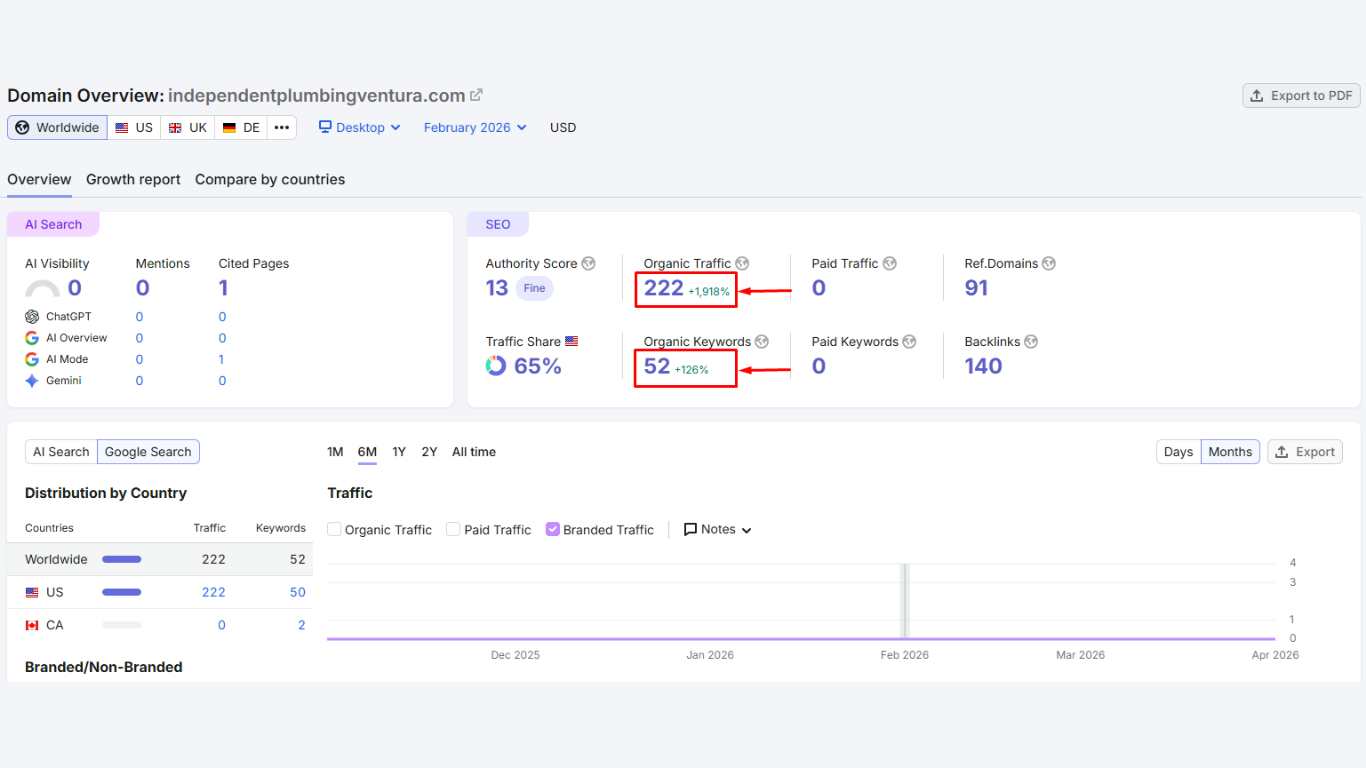Viewport: 1366px width, 768px height.
Task: Click the German flag icon in the region bar
Action: click(x=229, y=128)
